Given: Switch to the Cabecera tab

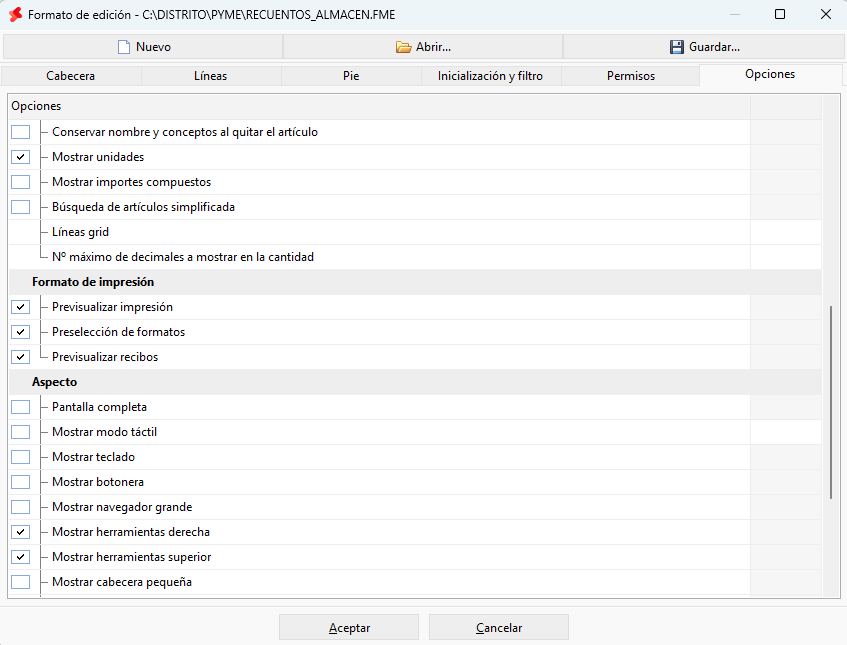Looking at the screenshot, I should tap(71, 76).
